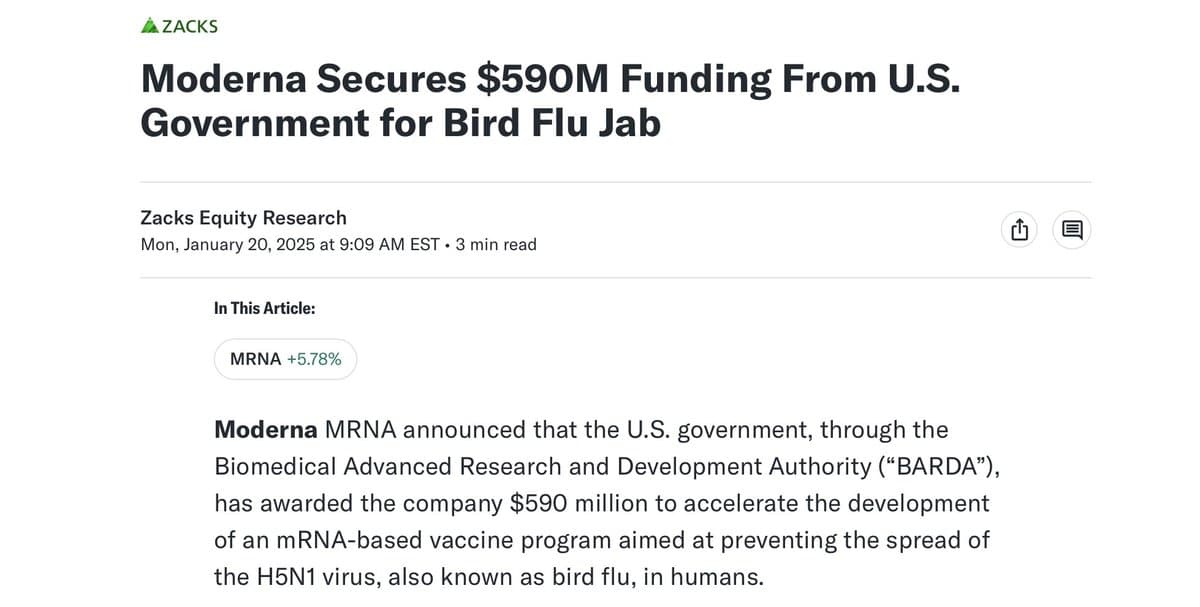The height and width of the screenshot is (607, 1200).
Task: Click the bold Moderna company name
Action: 265,430
